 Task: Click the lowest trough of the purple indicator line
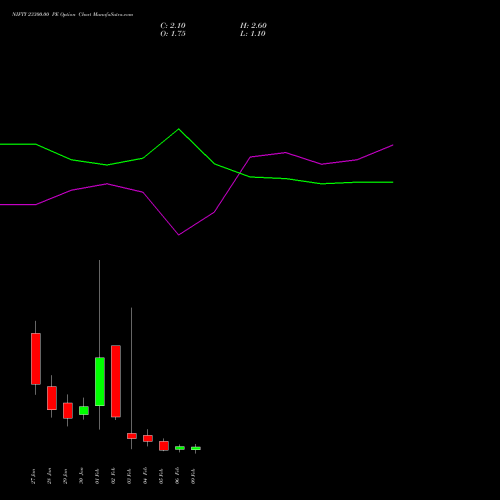[179, 235]
